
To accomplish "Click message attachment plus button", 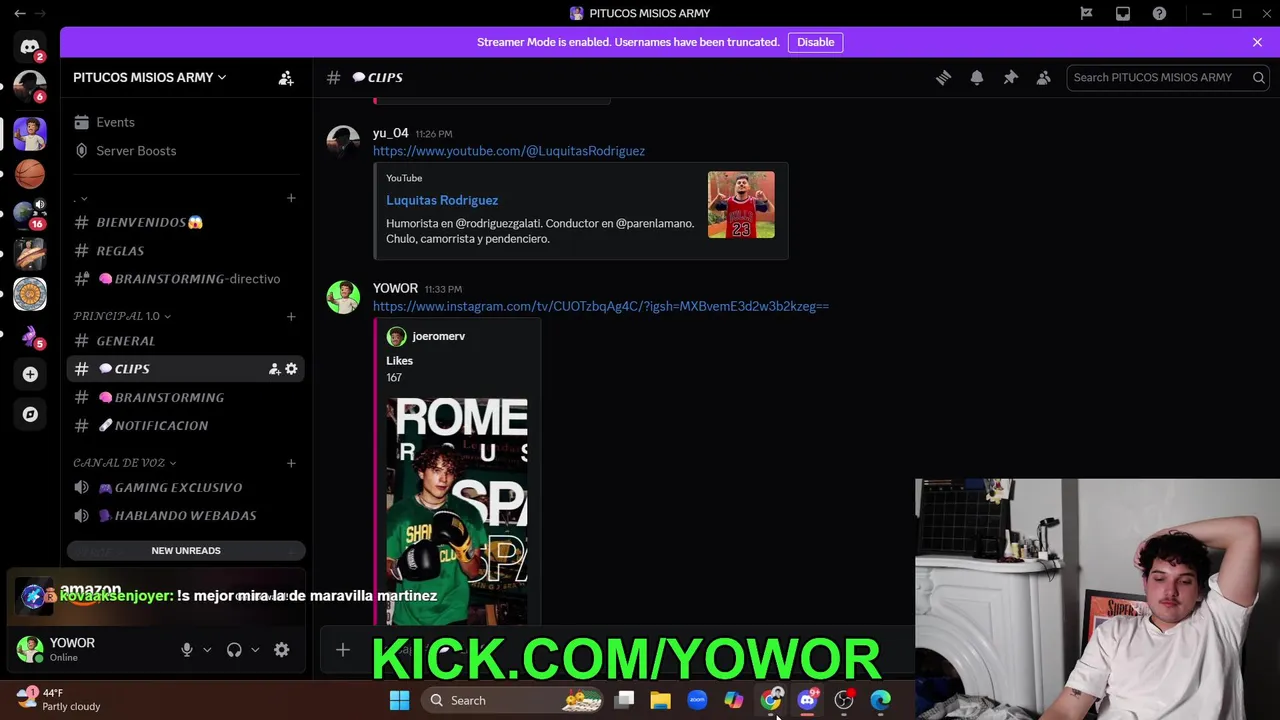I will (x=343, y=651).
